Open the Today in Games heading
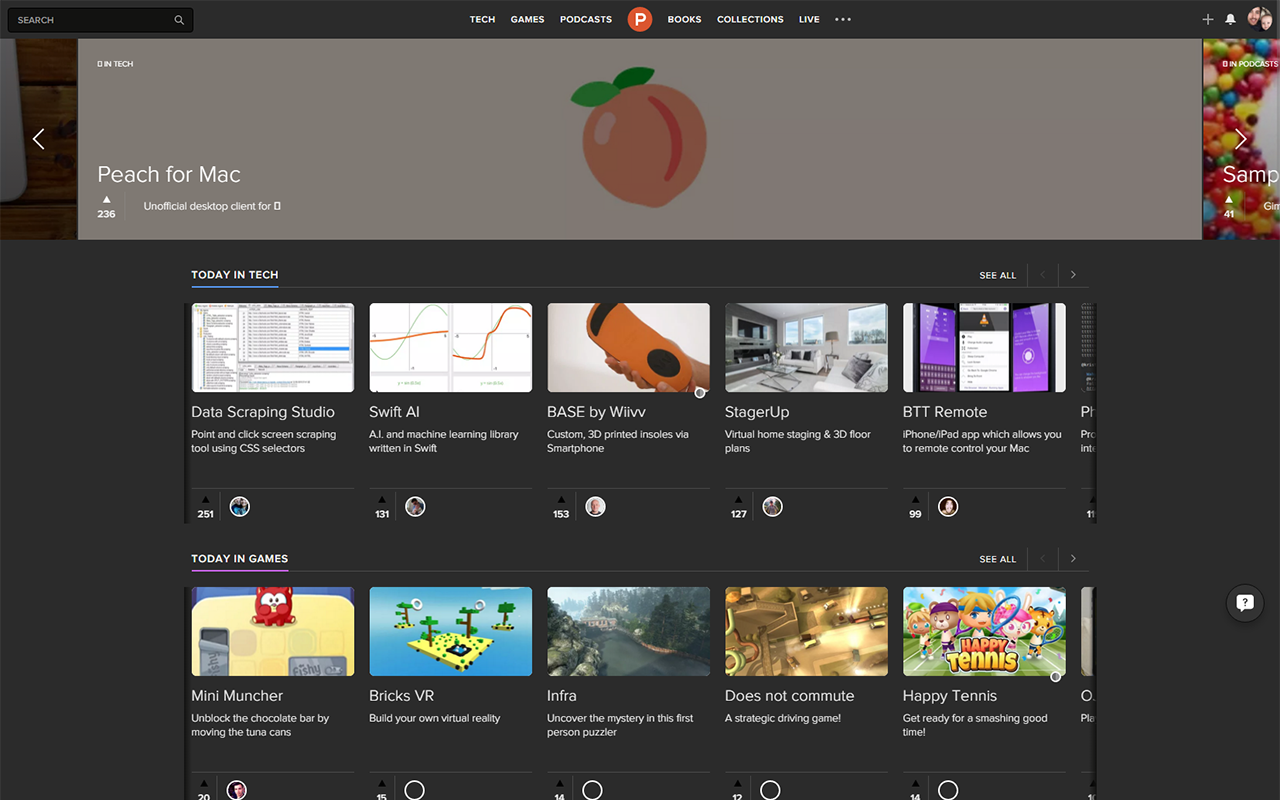 [x=240, y=559]
